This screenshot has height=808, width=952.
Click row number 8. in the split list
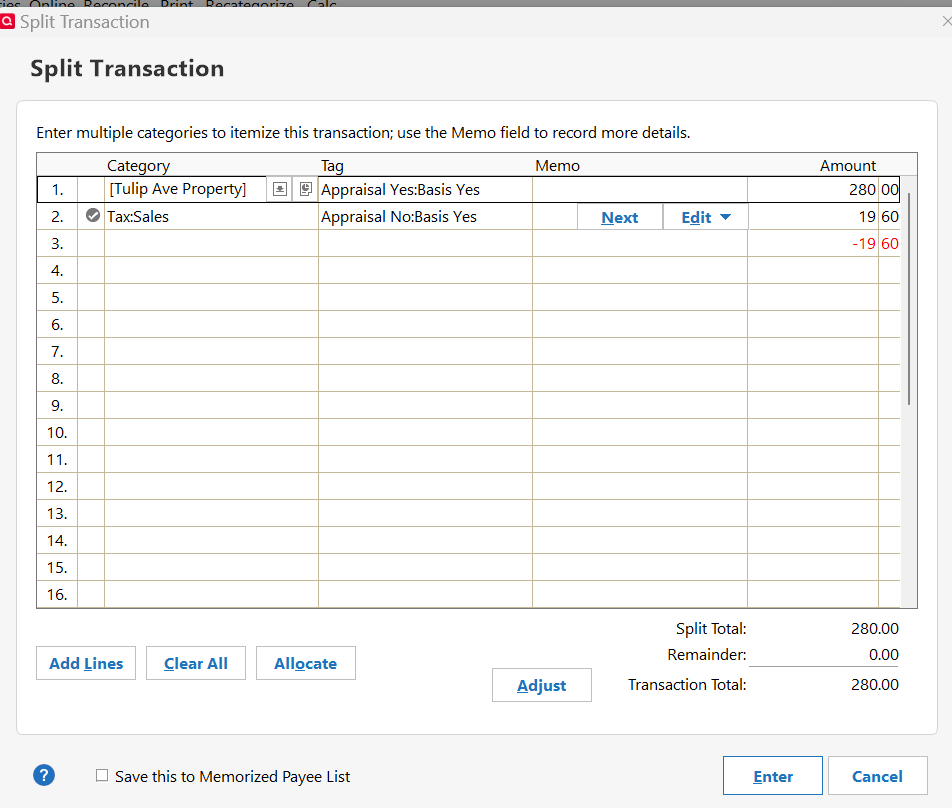[57, 378]
